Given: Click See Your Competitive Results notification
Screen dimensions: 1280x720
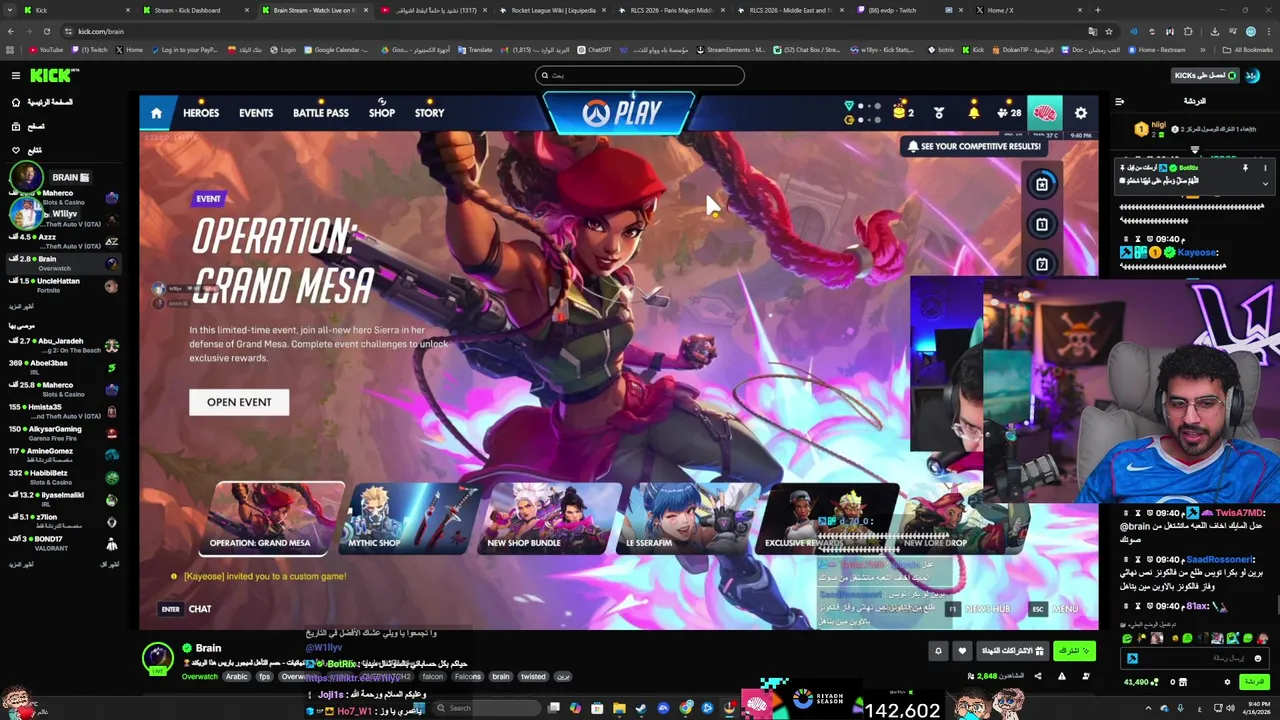Looking at the screenshot, I should [975, 146].
